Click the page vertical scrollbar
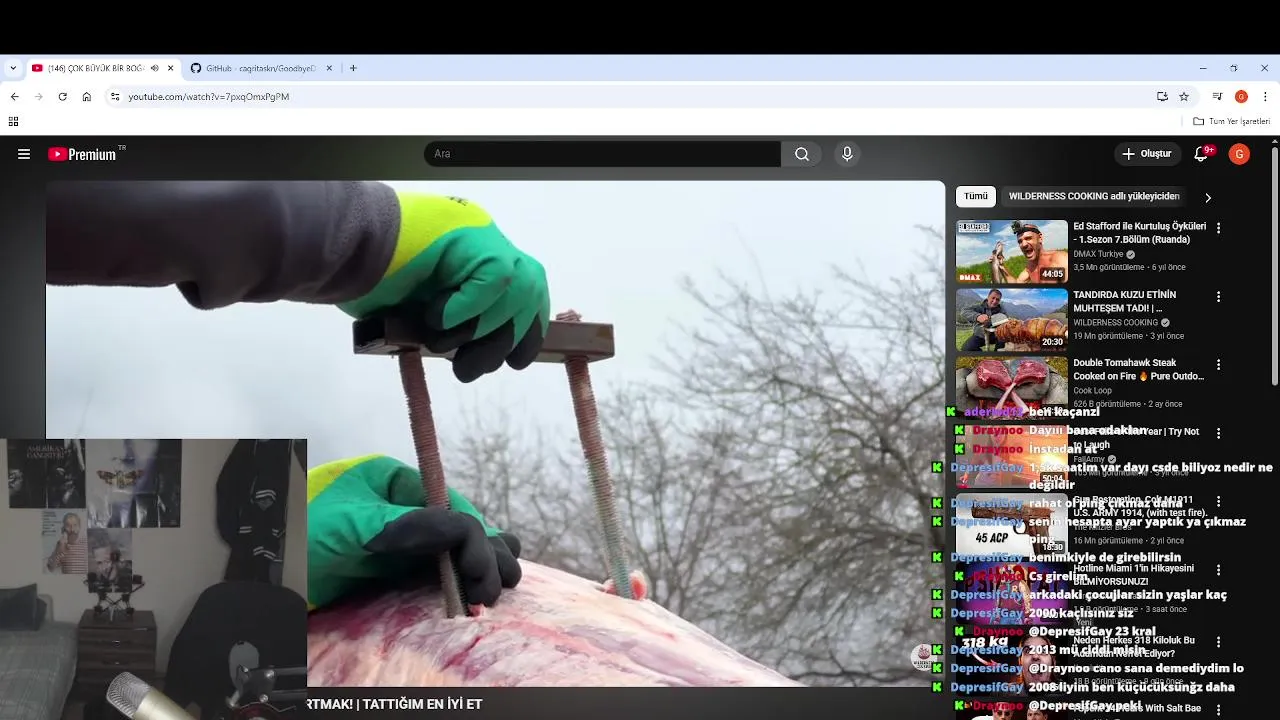This screenshot has height=720, width=1280. [x=1274, y=265]
